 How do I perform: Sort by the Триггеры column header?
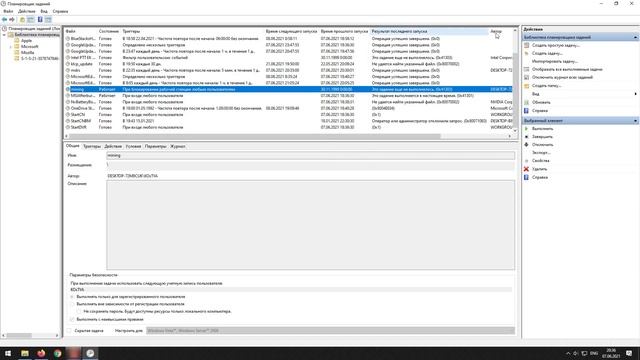pos(193,31)
